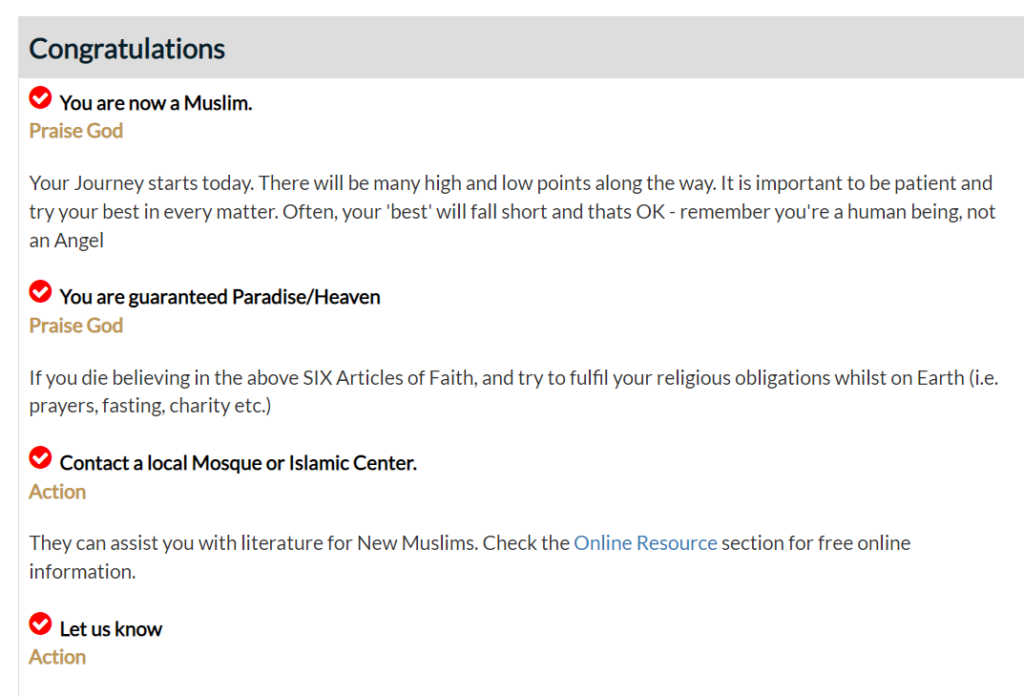Open the Online Resource link
The width and height of the screenshot is (1024, 697).
(x=645, y=543)
